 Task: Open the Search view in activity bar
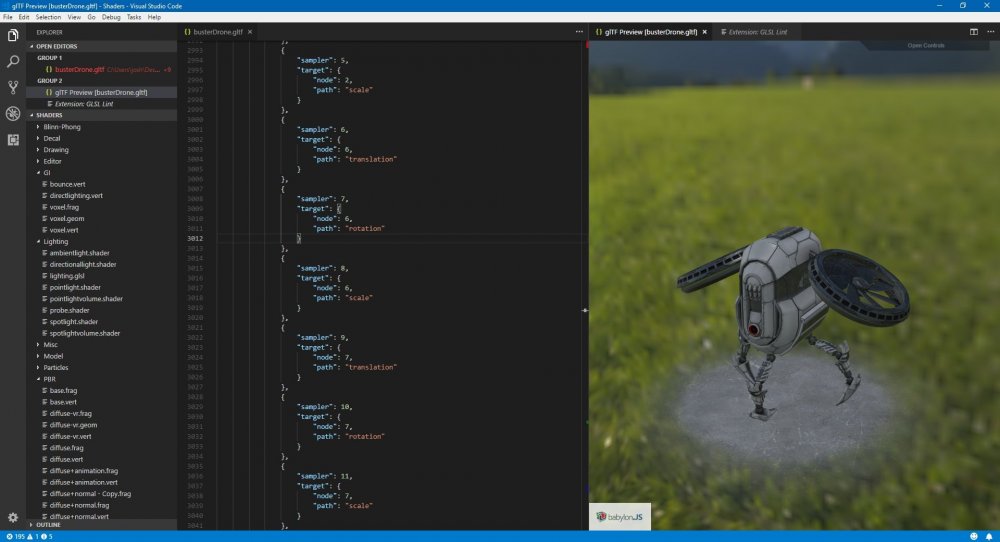[13, 62]
